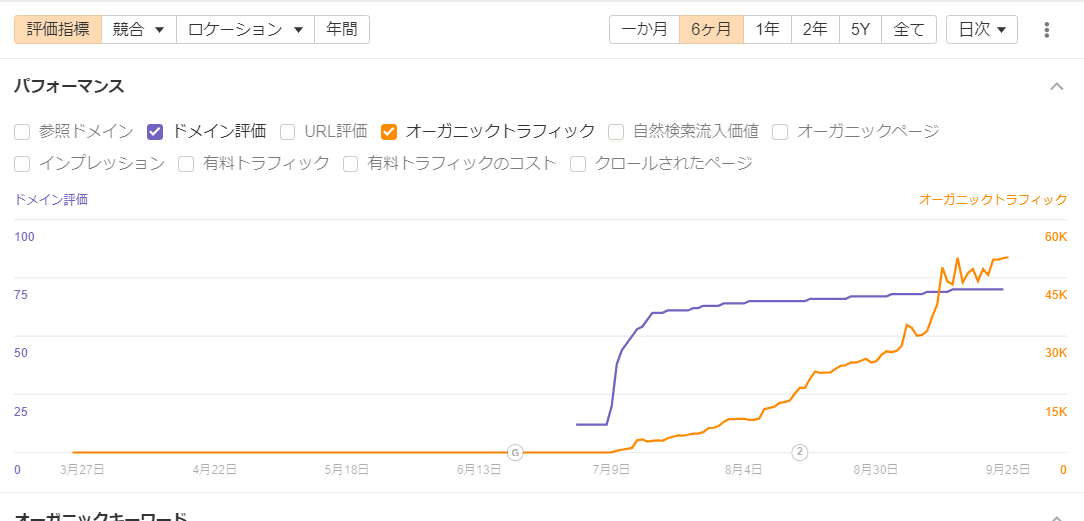Uncheck the ドメイン評価 checkbox

[x=155, y=131]
